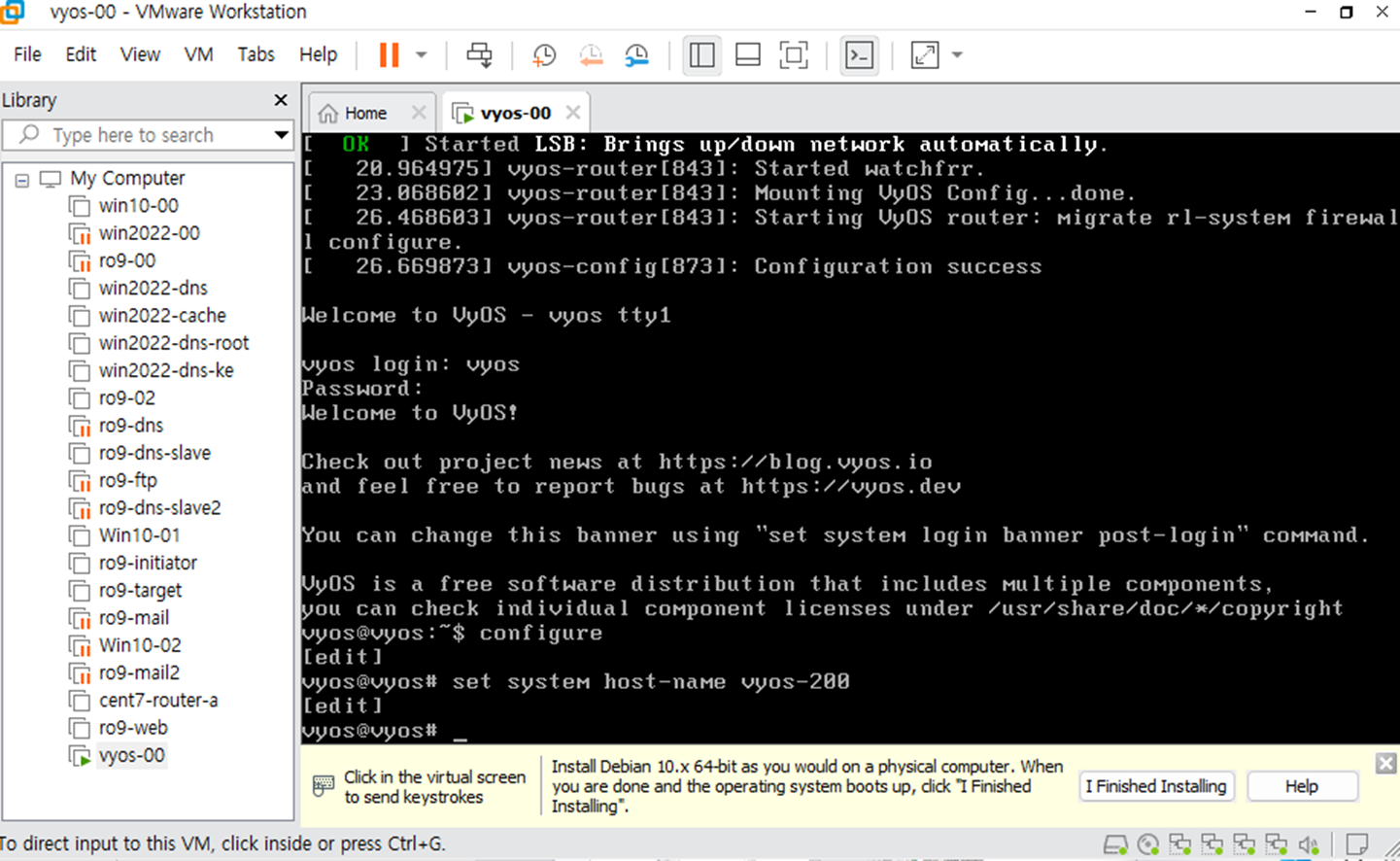Toggle the thumbnail bar view
Viewport: 1400px width, 861px height.
[x=748, y=55]
